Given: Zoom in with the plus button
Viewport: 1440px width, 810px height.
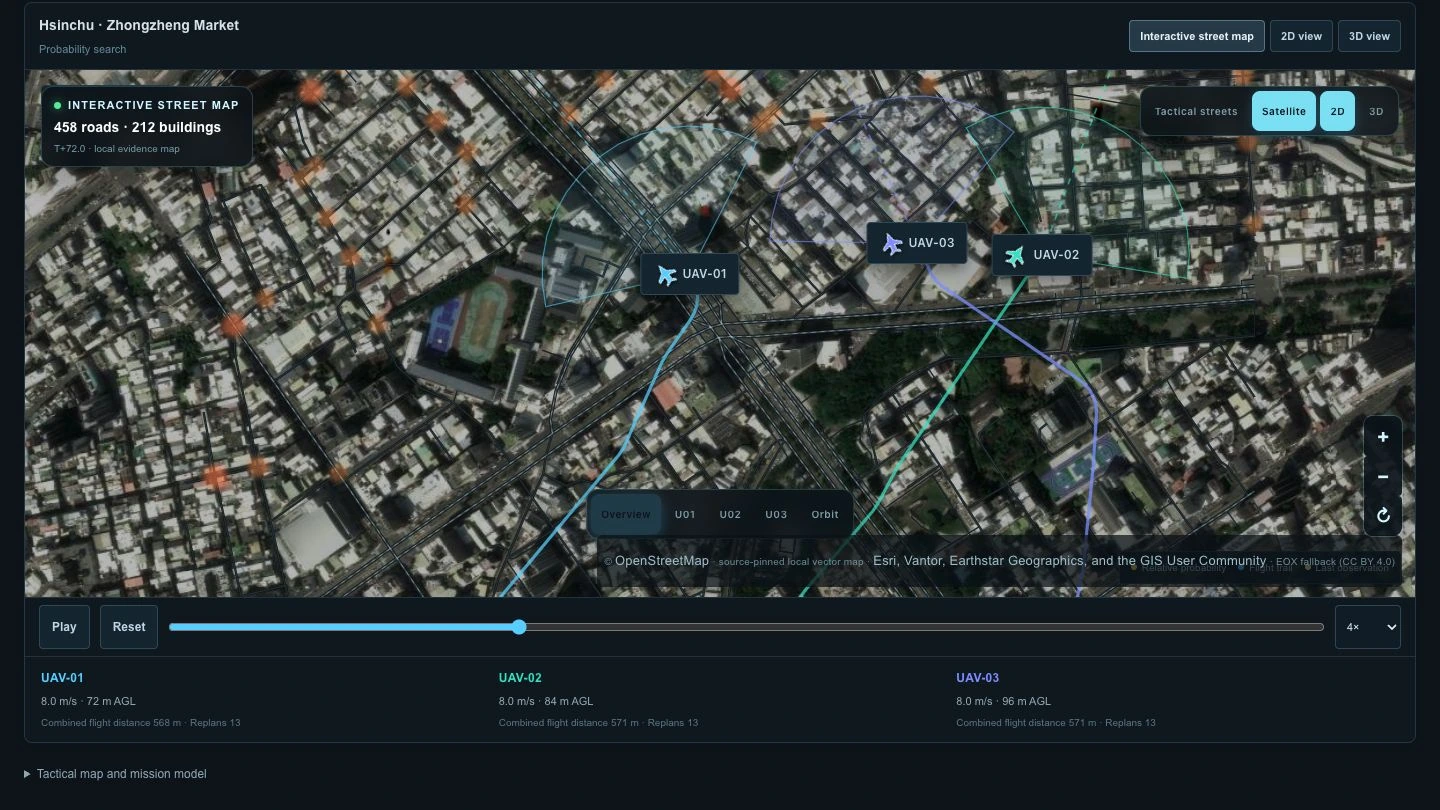Looking at the screenshot, I should [x=1383, y=437].
